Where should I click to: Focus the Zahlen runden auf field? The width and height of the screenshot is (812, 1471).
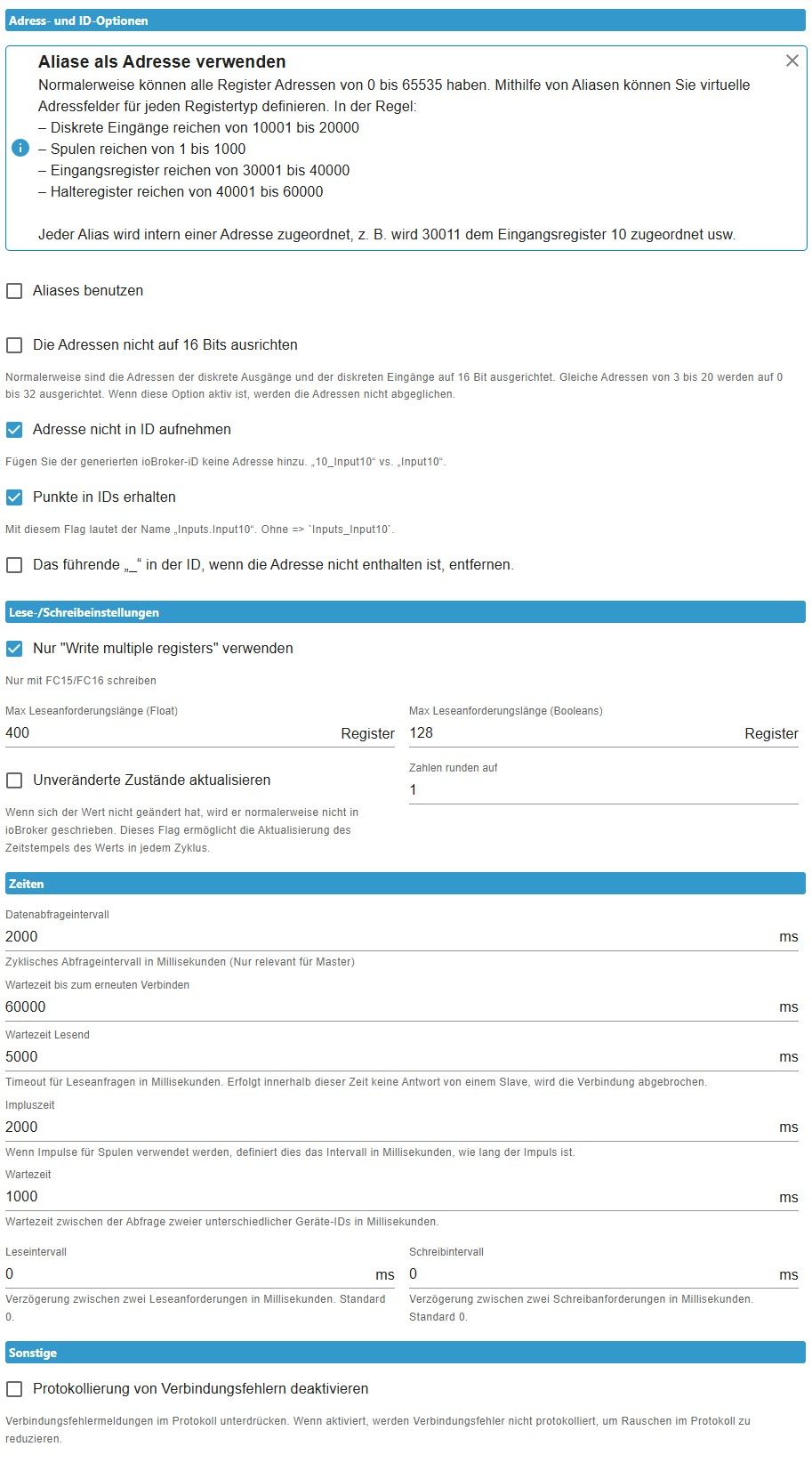[604, 790]
